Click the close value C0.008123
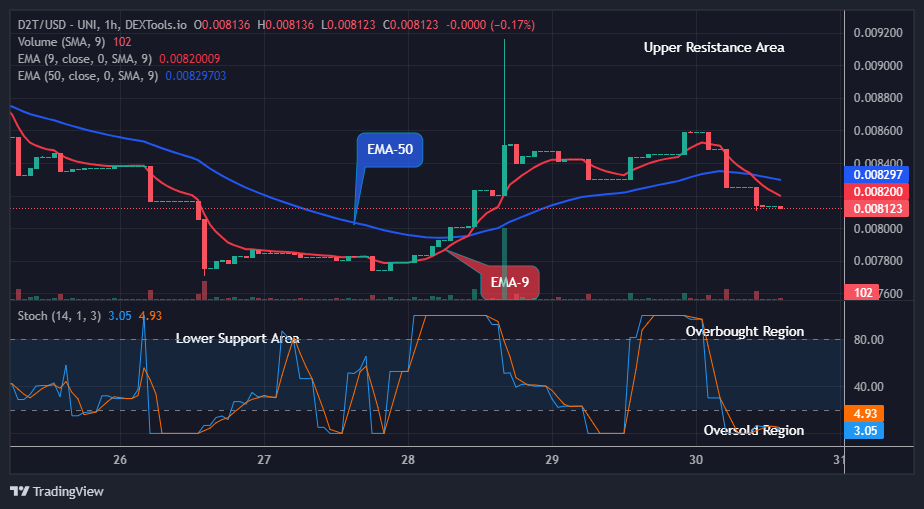The width and height of the screenshot is (924, 509). (x=411, y=25)
